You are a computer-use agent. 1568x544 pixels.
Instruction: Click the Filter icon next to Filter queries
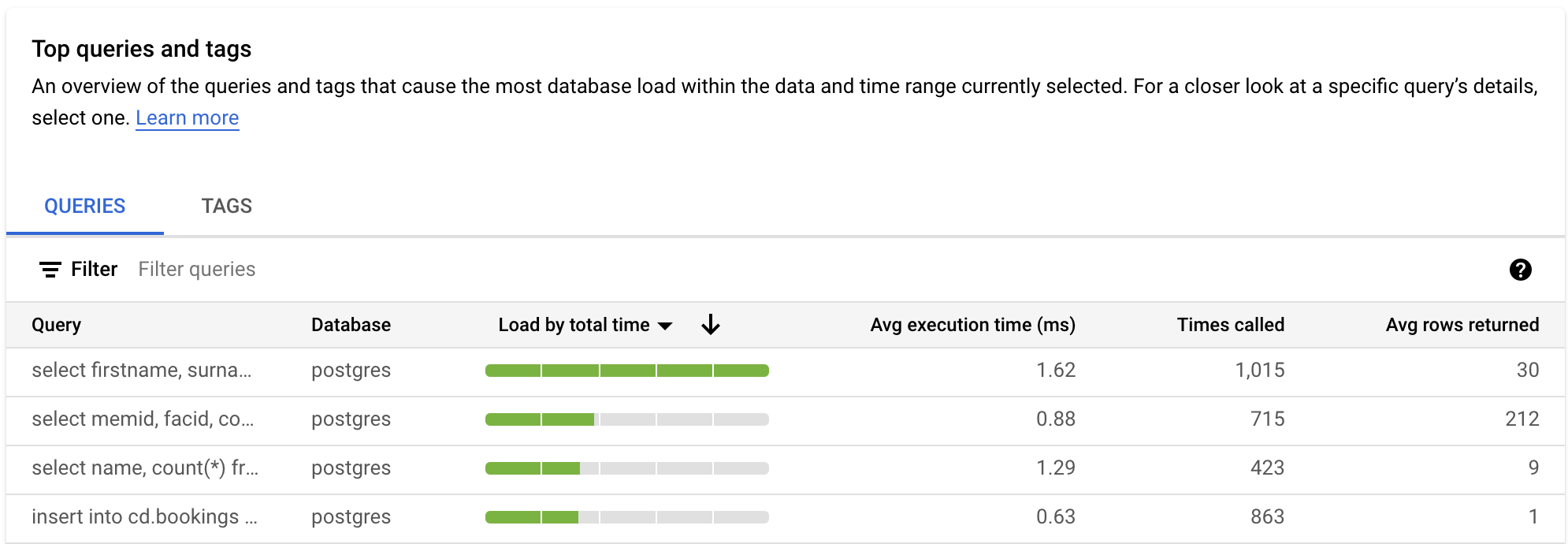point(49,269)
